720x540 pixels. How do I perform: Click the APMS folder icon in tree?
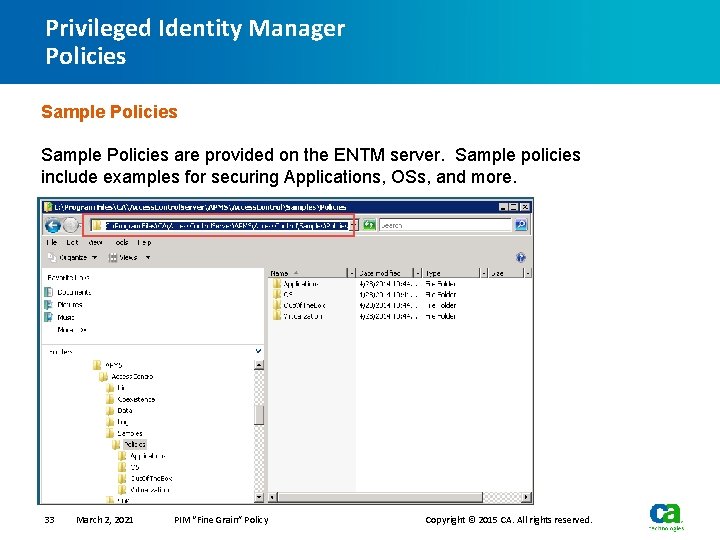pos(97,365)
